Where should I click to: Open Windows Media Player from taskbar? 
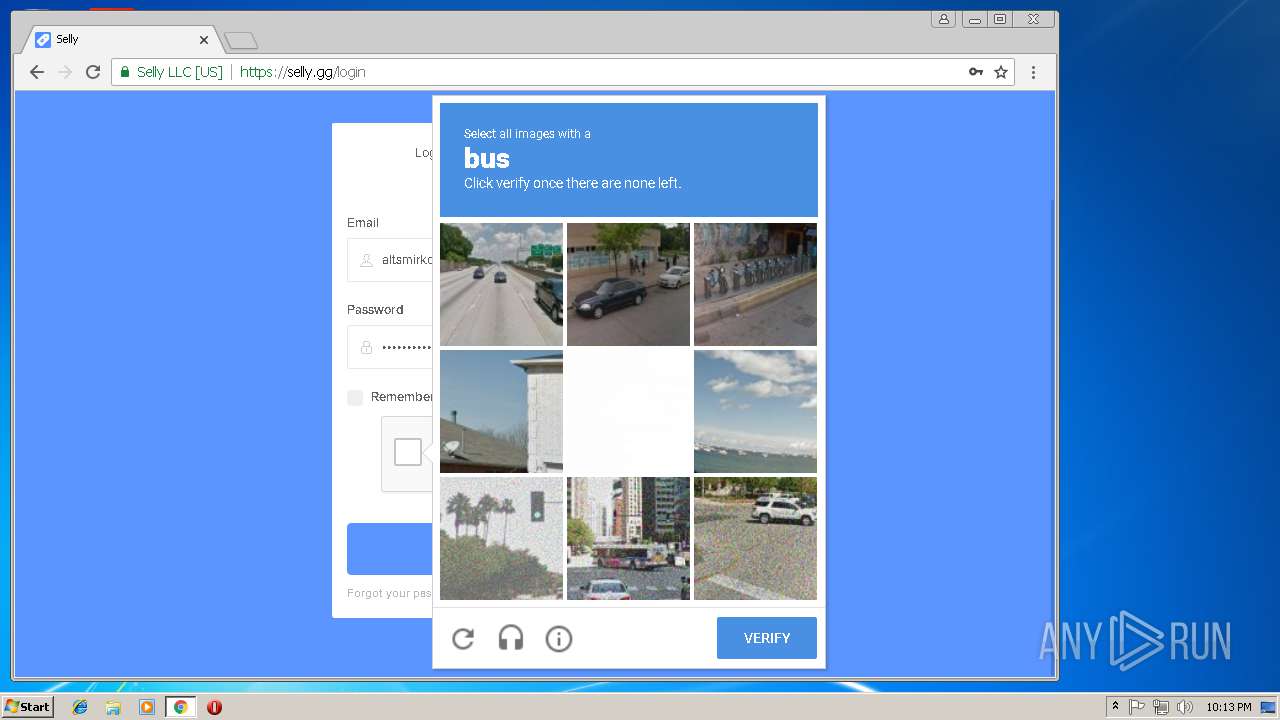[x=147, y=707]
